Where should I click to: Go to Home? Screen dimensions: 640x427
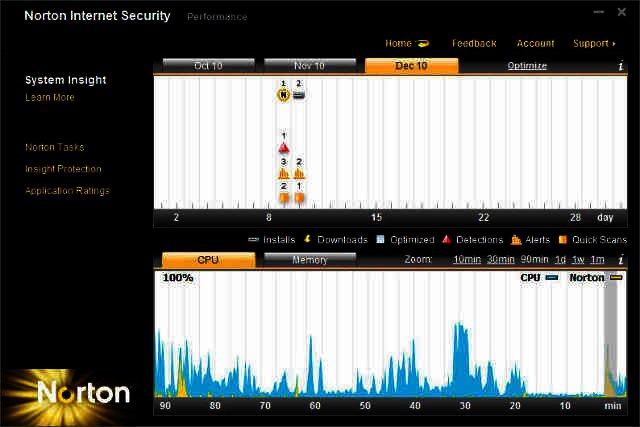pyautogui.click(x=398, y=43)
